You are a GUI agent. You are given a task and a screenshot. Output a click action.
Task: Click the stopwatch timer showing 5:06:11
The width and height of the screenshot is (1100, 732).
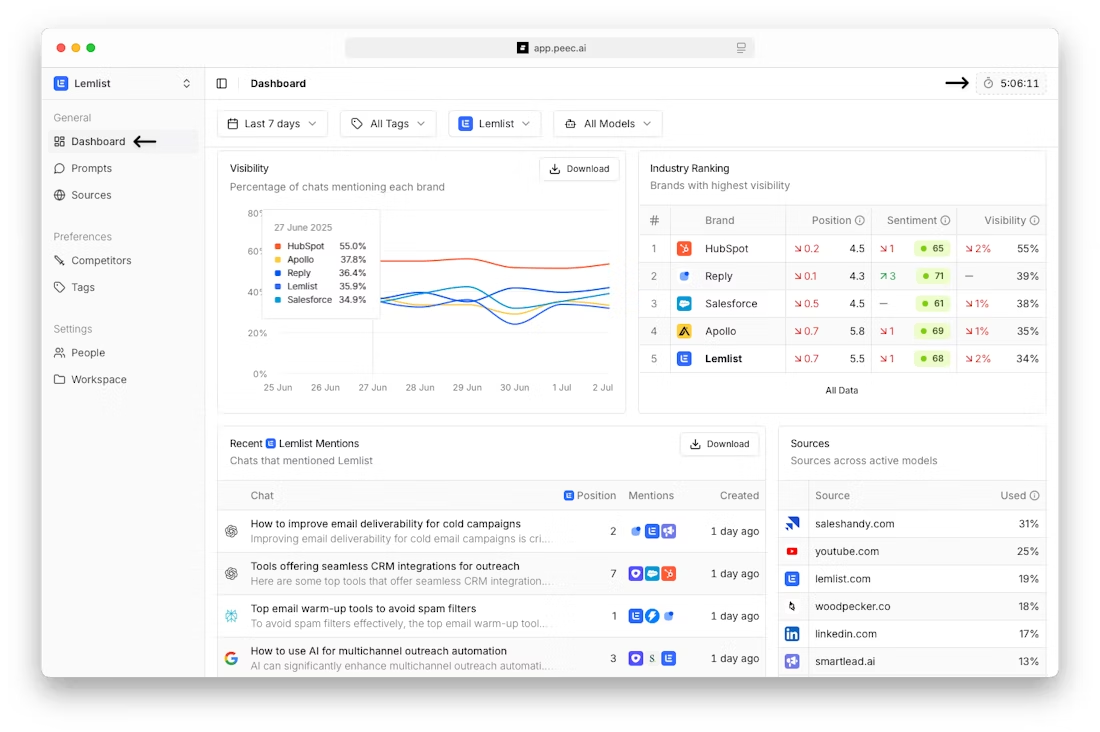click(1012, 83)
